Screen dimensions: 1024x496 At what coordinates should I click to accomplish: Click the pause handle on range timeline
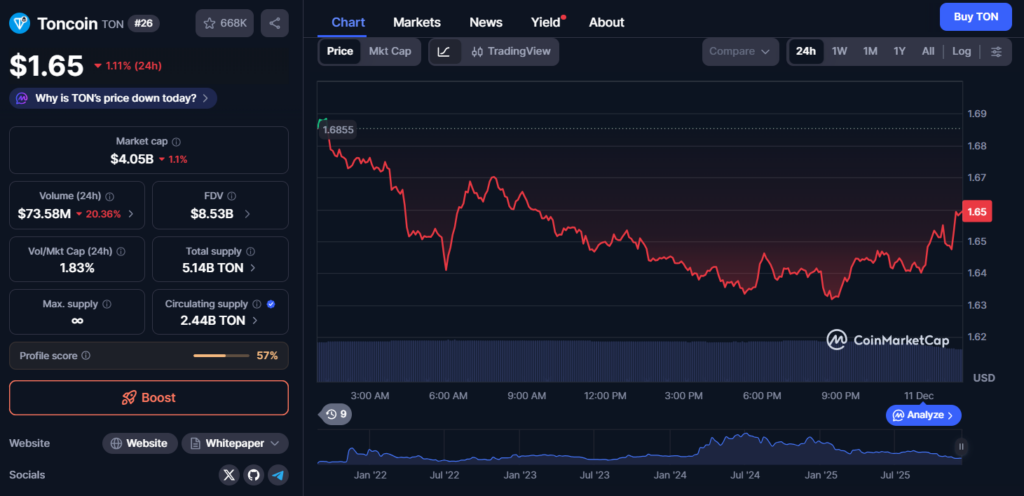point(961,447)
